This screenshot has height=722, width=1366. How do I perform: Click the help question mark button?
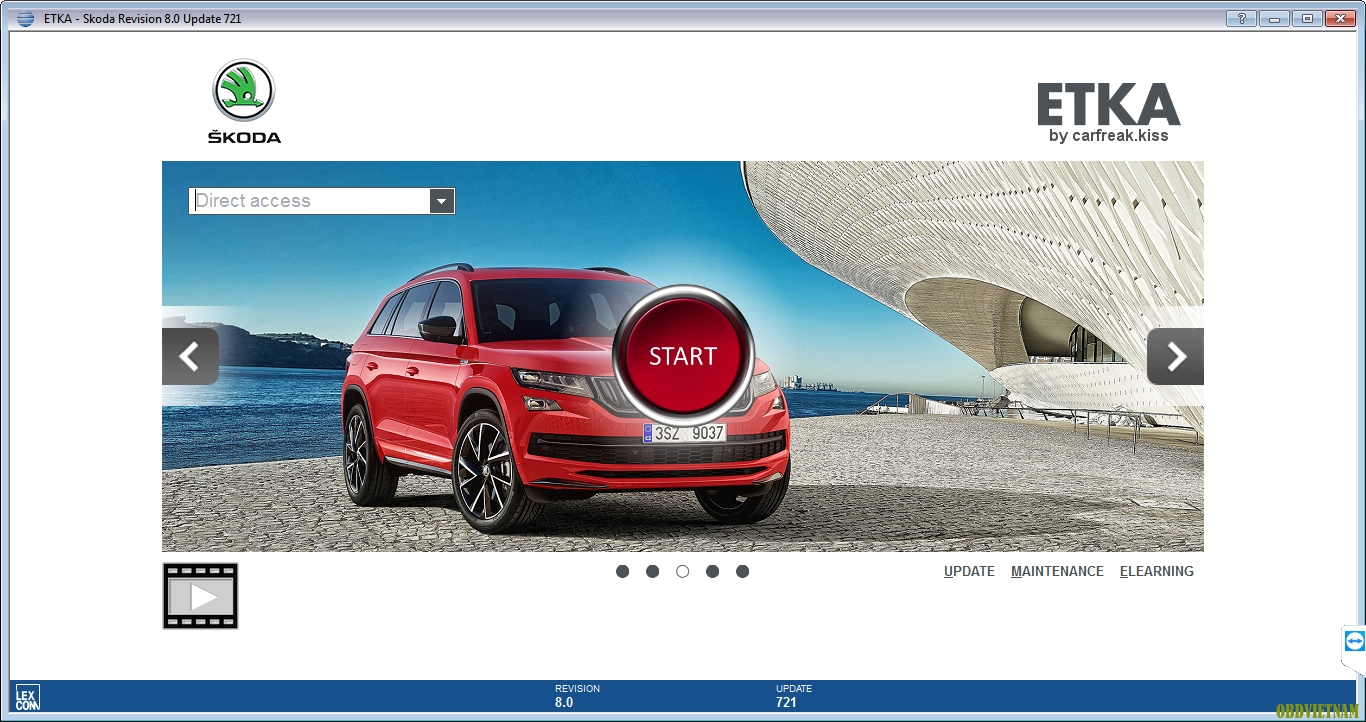pos(1241,18)
